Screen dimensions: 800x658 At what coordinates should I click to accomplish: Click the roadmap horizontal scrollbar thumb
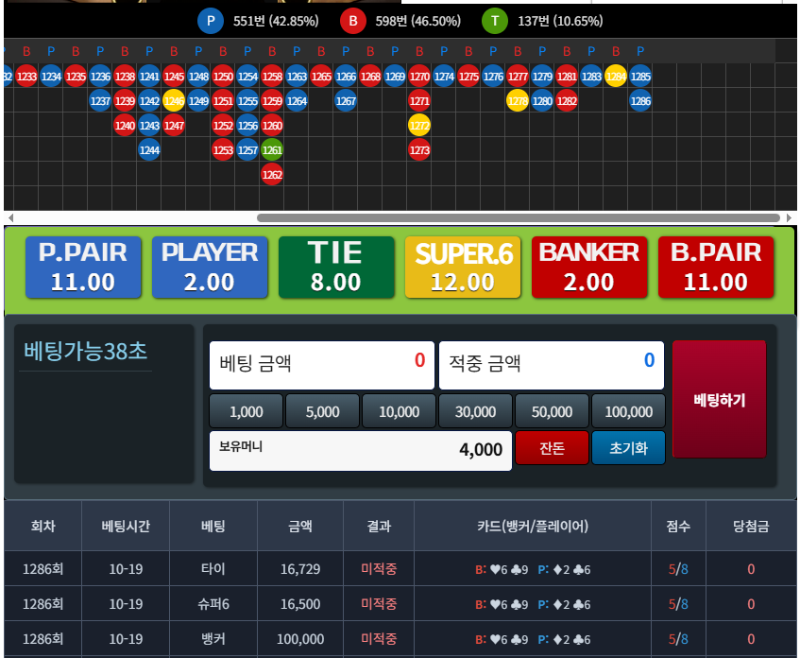click(x=518, y=217)
